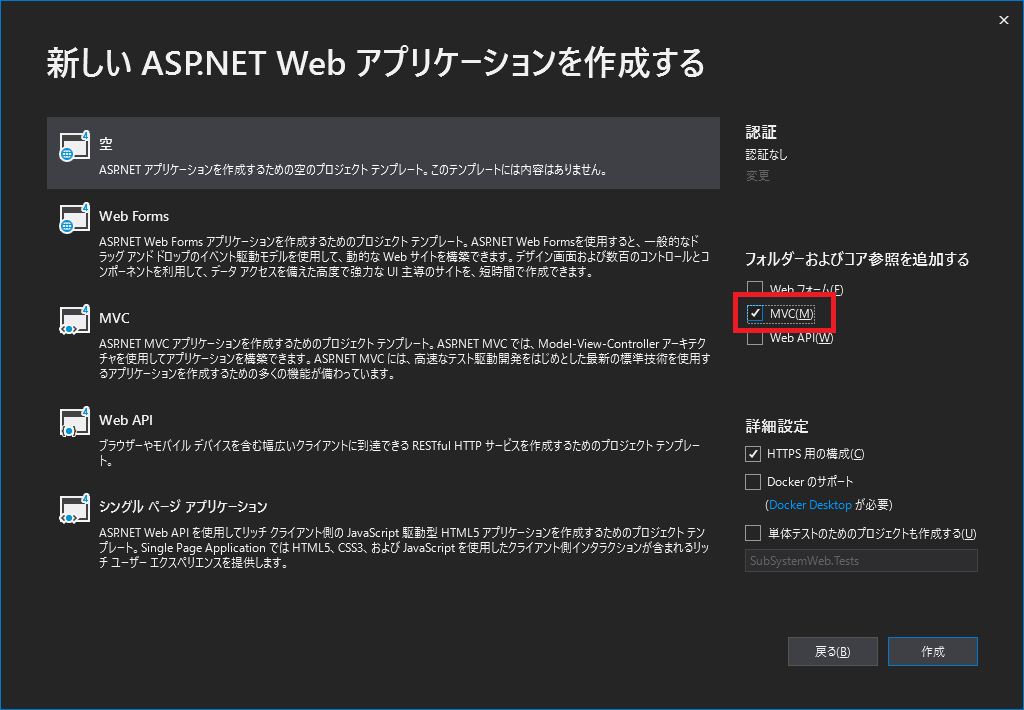Click the SubSystemWeb.Tests name field
Image resolution: width=1024 pixels, height=710 pixels.
861,560
